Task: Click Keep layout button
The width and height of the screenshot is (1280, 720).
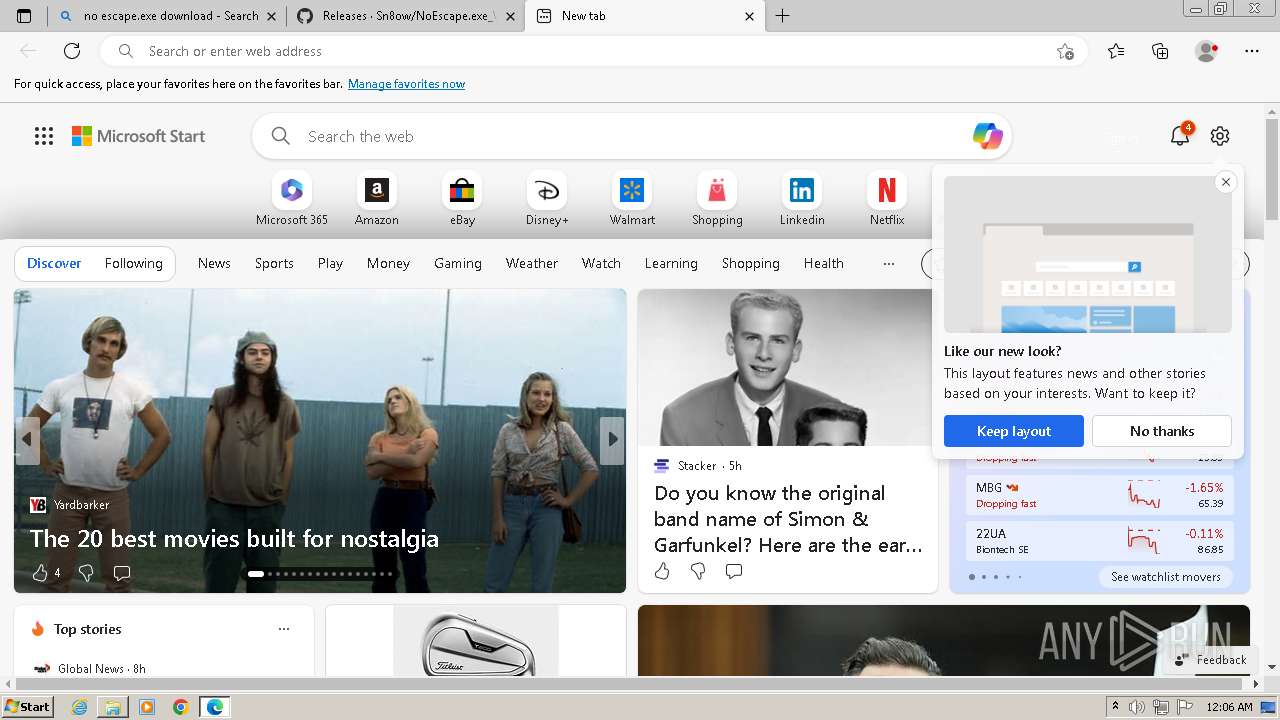Action: 1014,431
